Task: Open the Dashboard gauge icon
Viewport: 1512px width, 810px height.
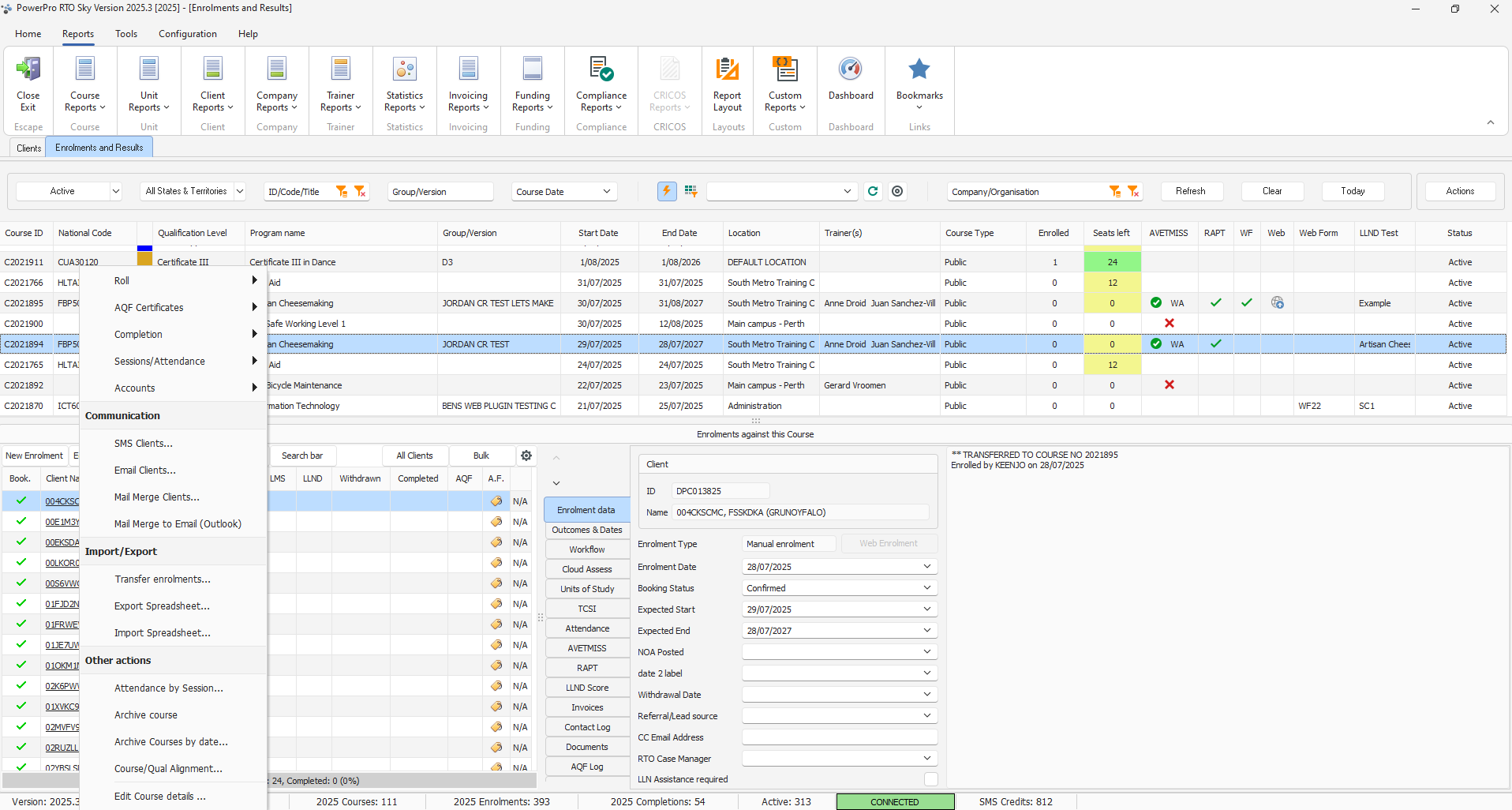Action: click(x=850, y=69)
